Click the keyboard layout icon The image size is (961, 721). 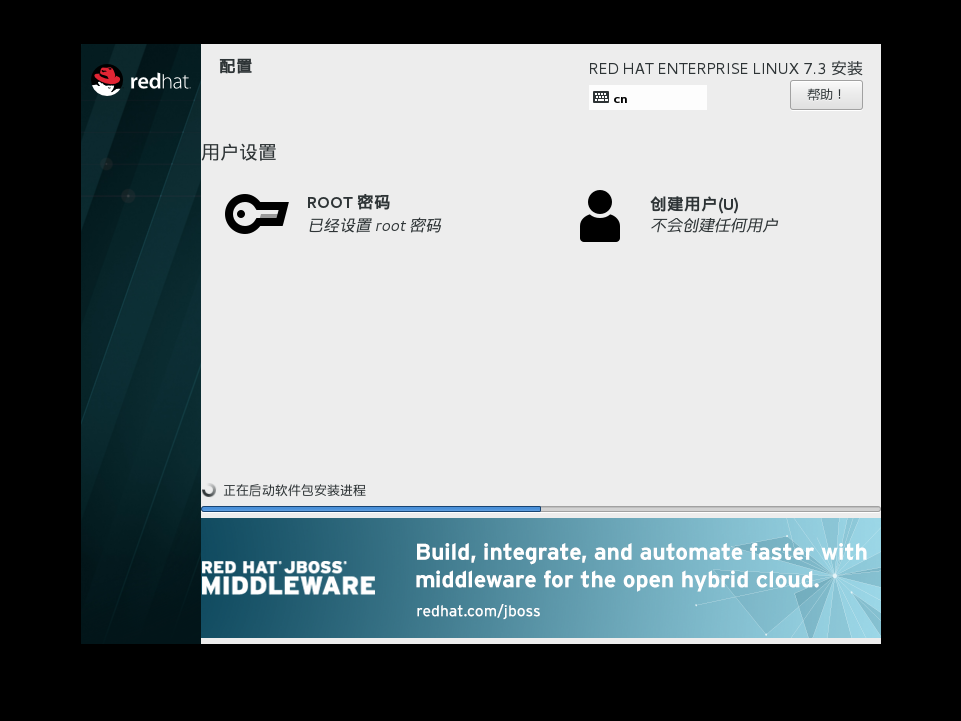click(x=601, y=97)
